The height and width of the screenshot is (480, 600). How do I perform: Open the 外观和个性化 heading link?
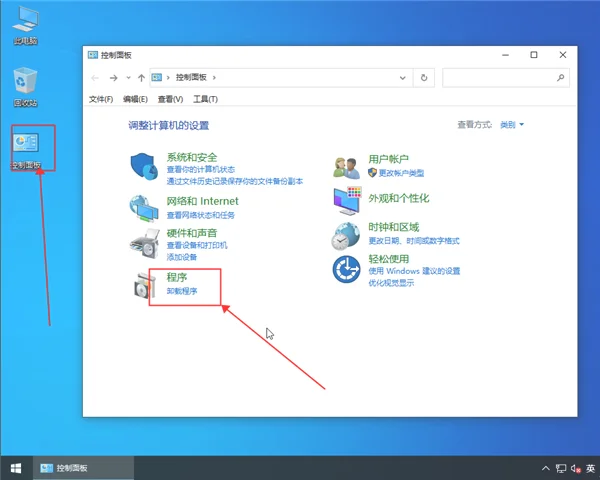pyautogui.click(x=399, y=198)
